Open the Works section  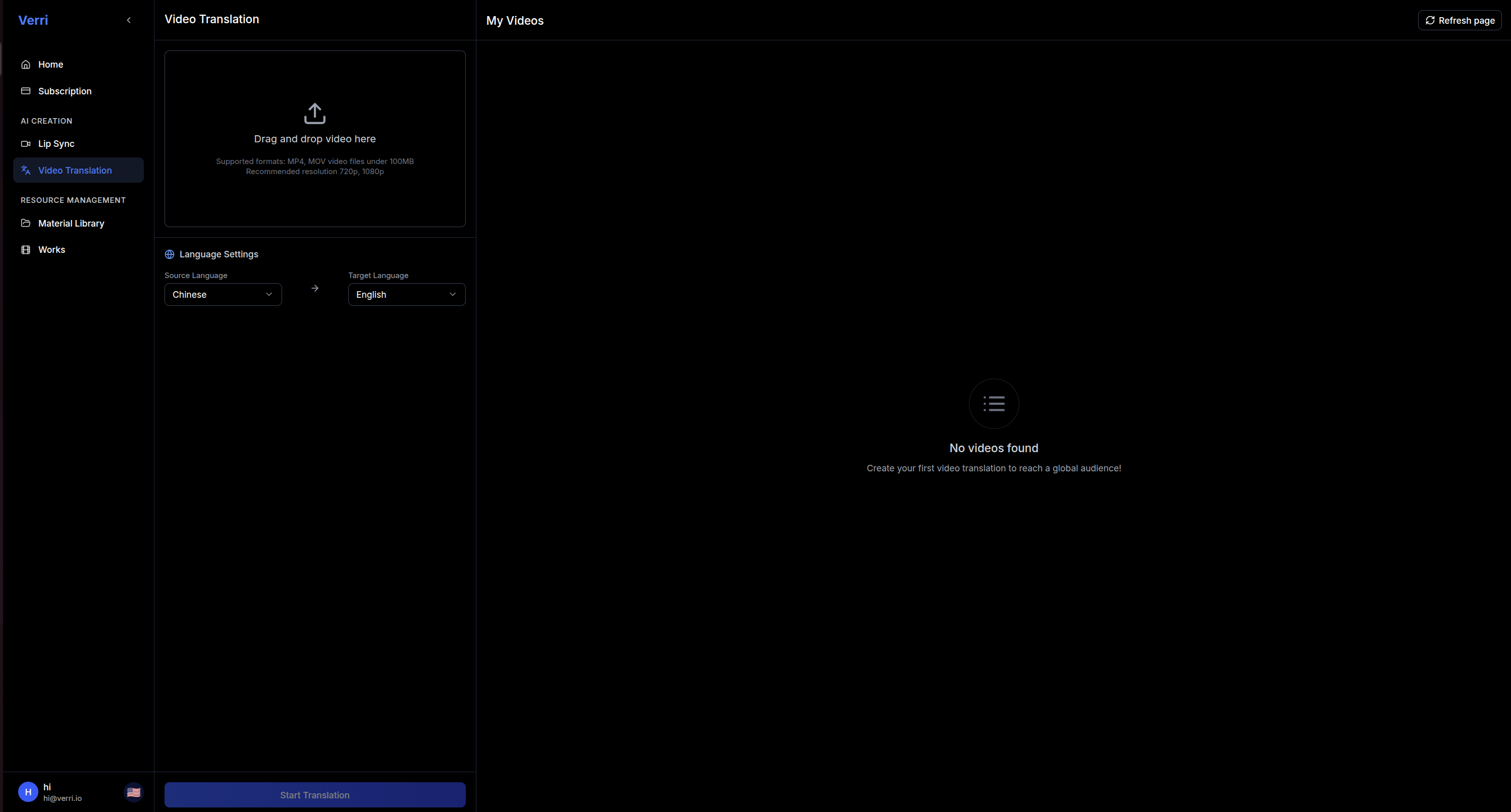click(x=51, y=249)
